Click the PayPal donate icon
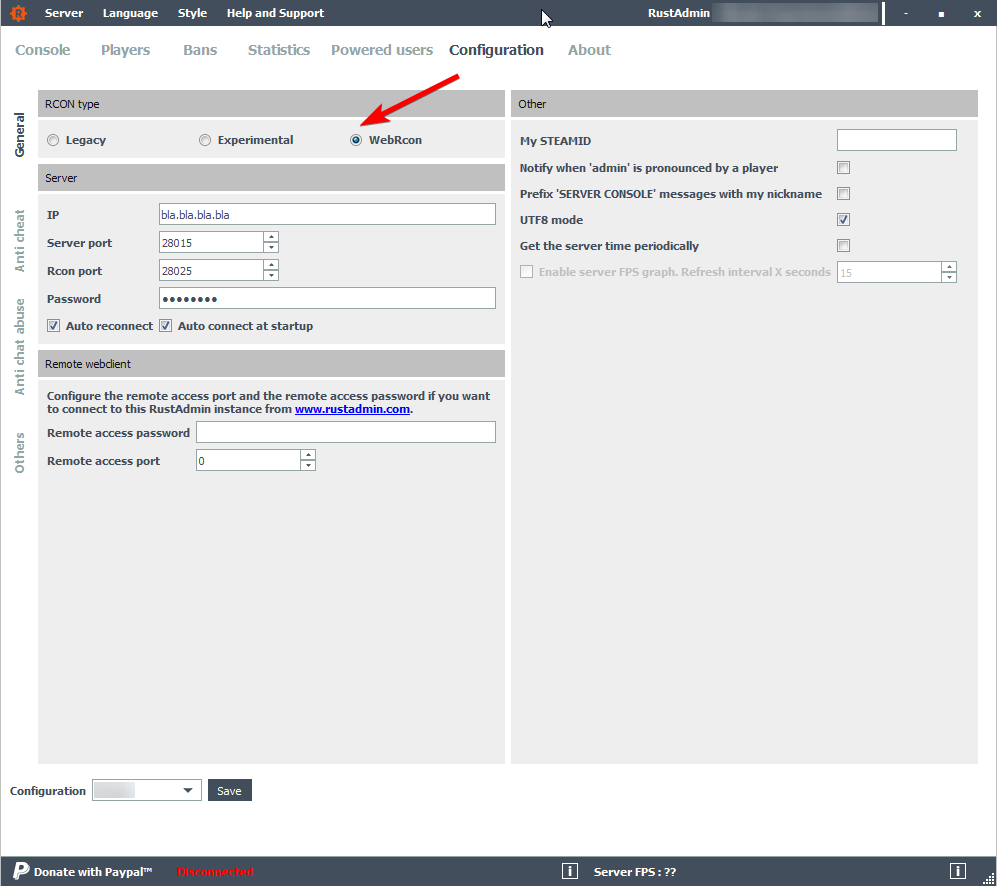Screen dimensions: 997x886 point(21,871)
